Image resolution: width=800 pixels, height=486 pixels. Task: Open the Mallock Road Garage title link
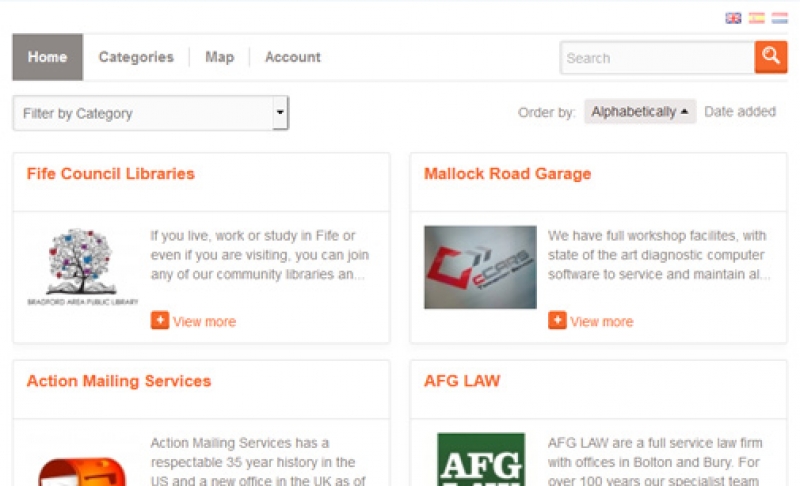[508, 174]
